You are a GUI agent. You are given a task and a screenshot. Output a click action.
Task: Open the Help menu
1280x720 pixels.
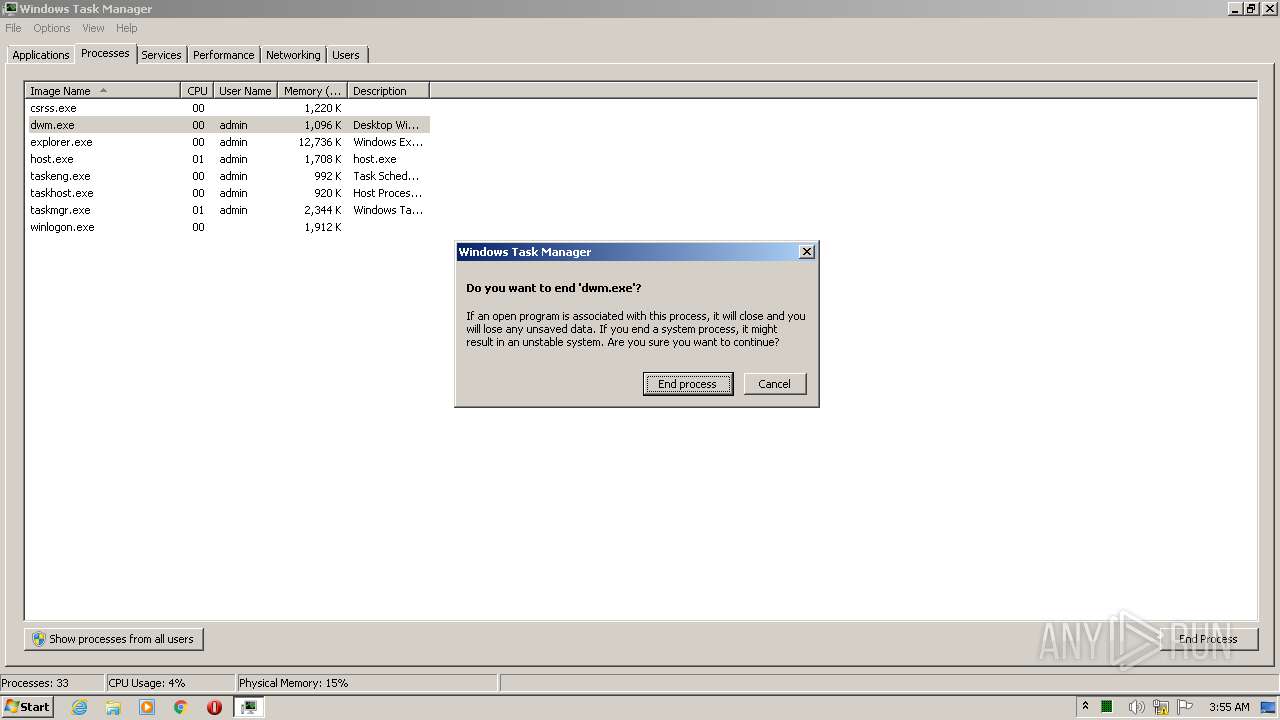coord(126,28)
